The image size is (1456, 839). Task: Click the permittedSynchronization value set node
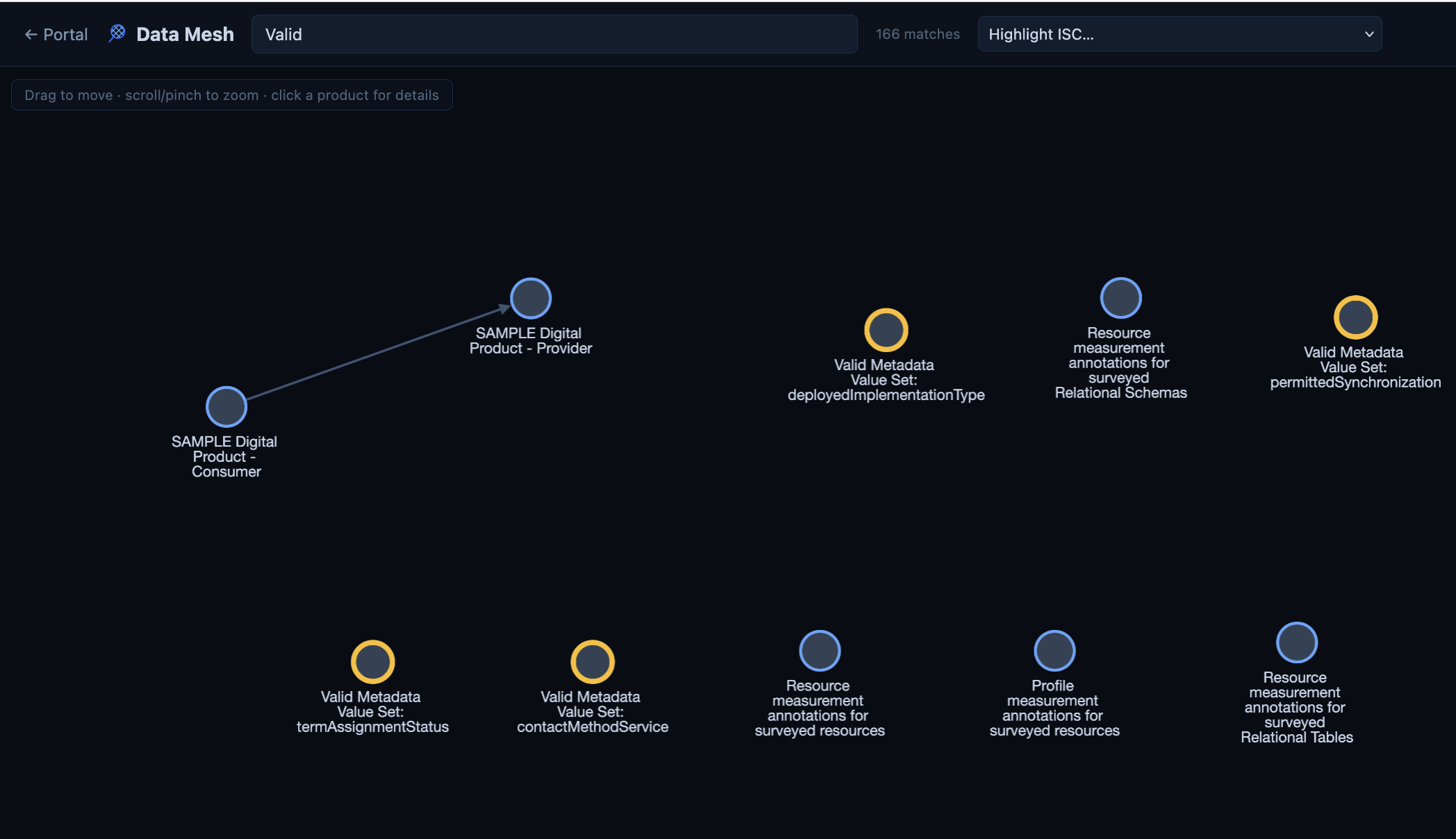click(1355, 317)
